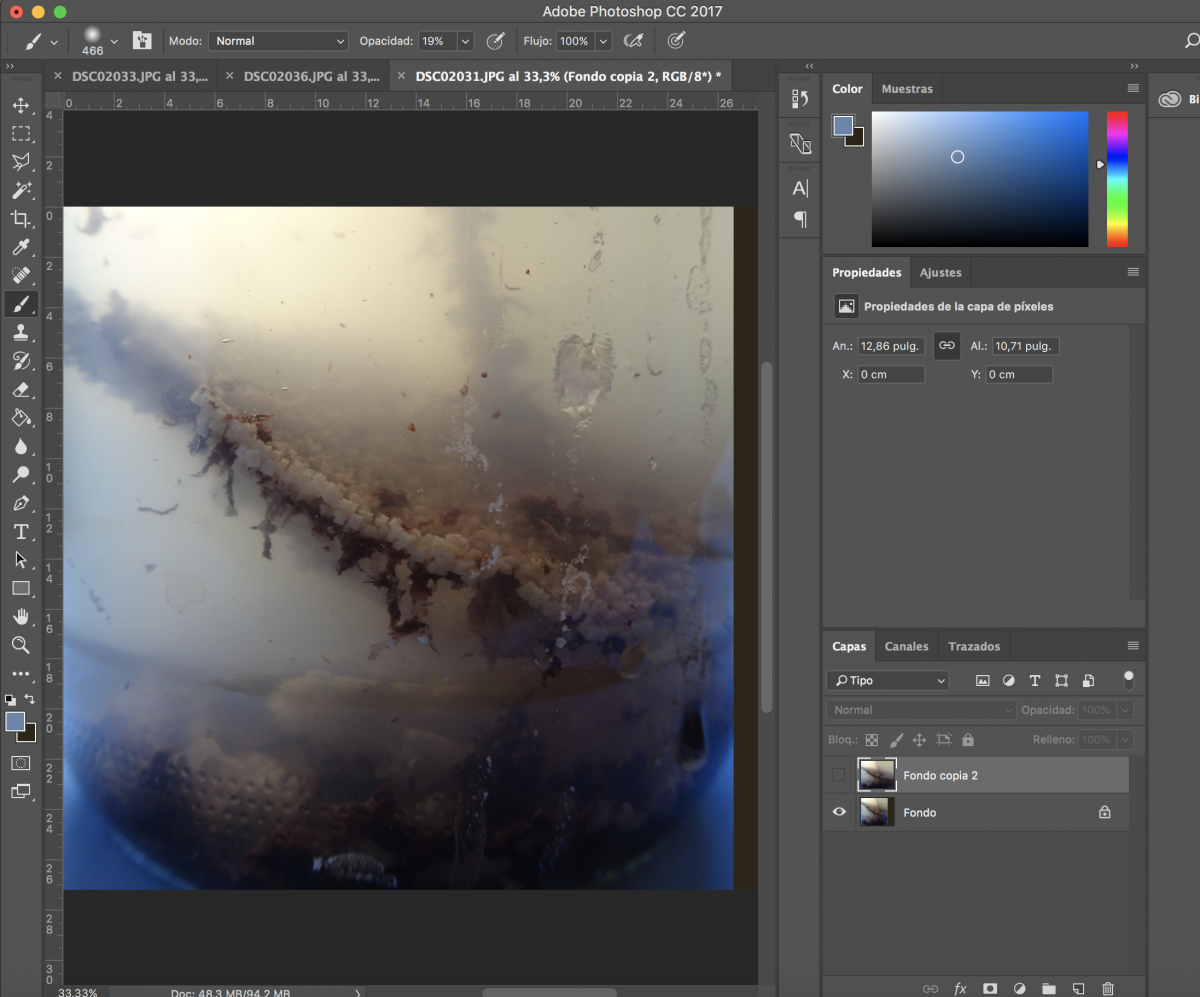
Task: Switch to DSC02033.JPG document tab
Action: 140,76
